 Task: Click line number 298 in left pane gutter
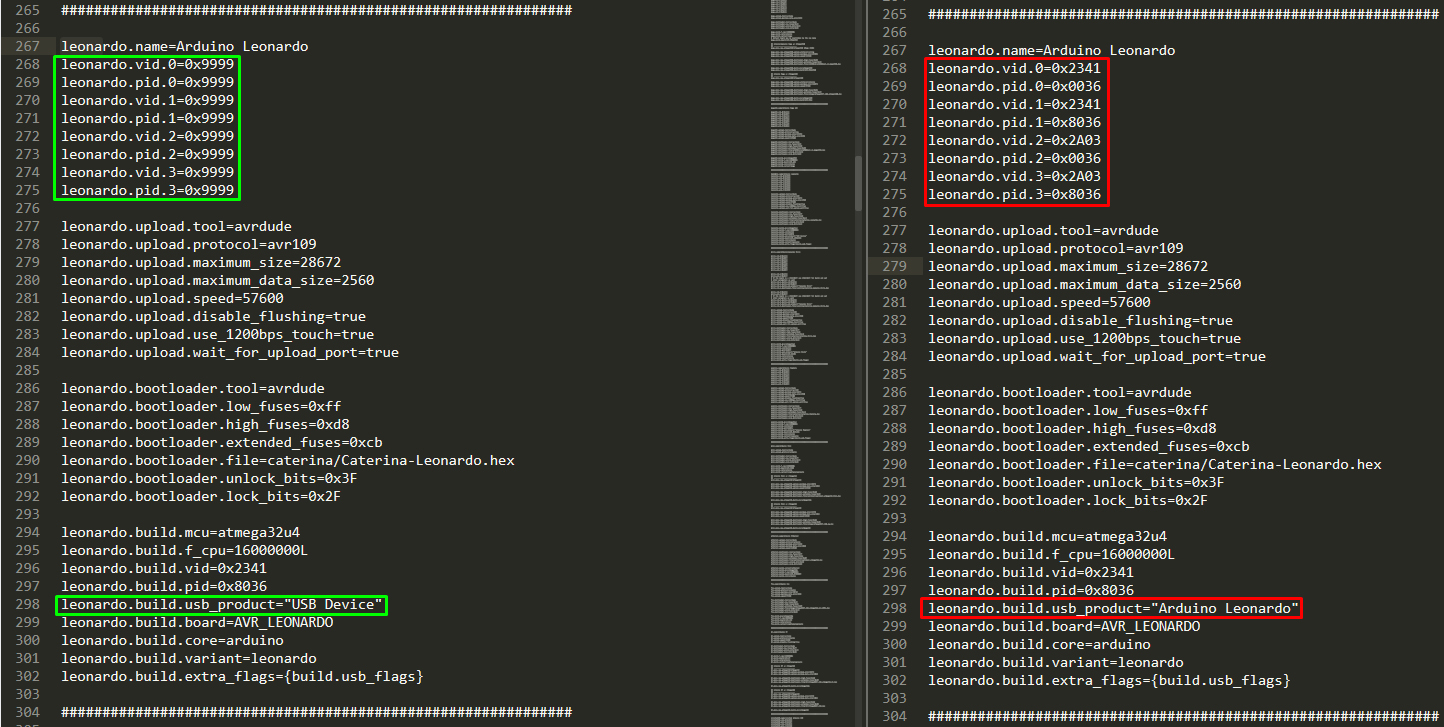click(28, 604)
